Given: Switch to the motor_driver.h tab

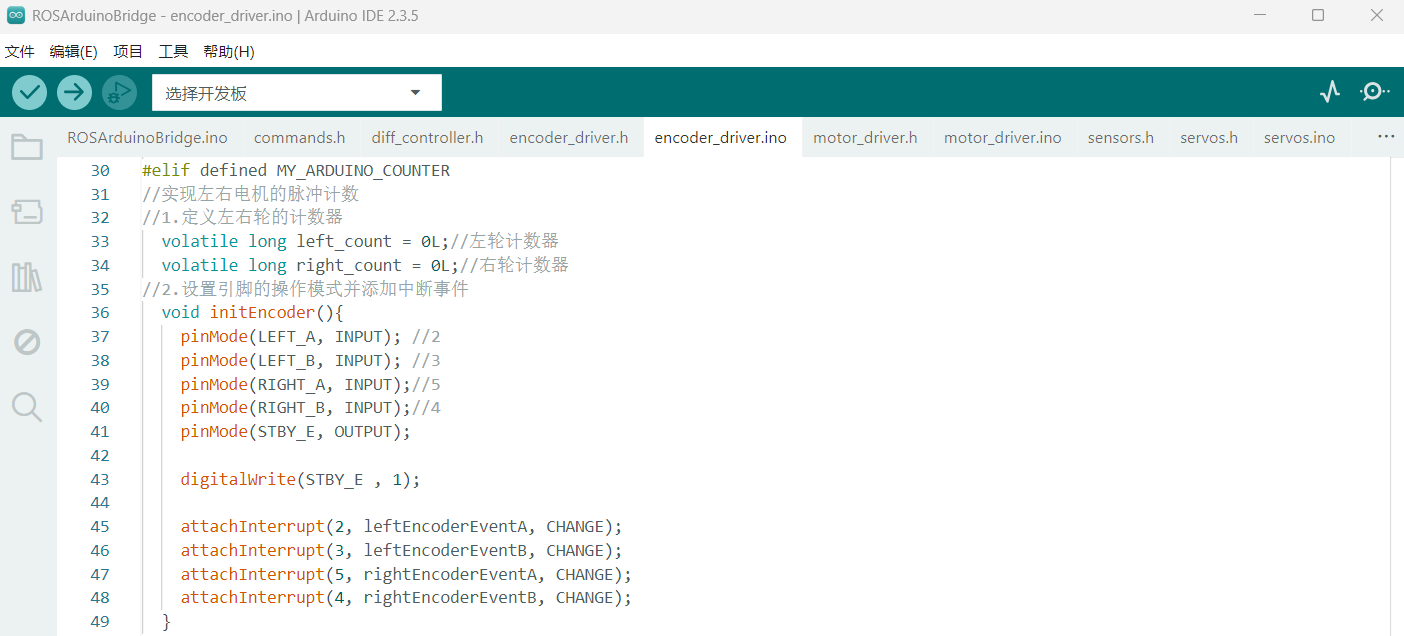Looking at the screenshot, I should (865, 138).
